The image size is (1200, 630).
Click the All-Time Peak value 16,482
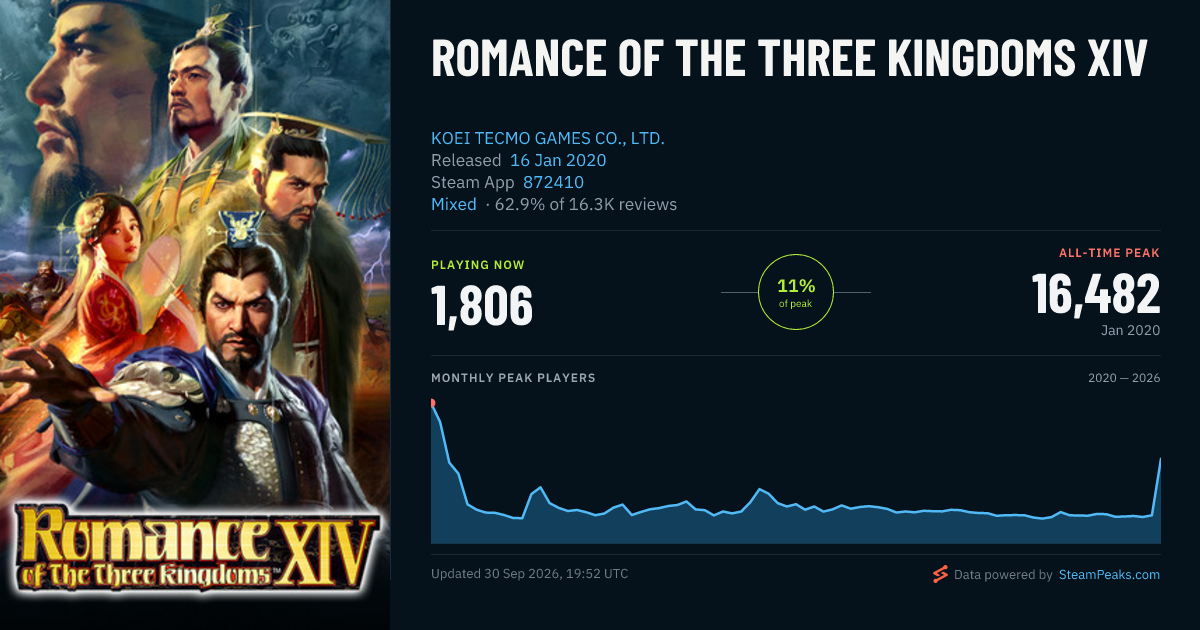tap(1096, 294)
